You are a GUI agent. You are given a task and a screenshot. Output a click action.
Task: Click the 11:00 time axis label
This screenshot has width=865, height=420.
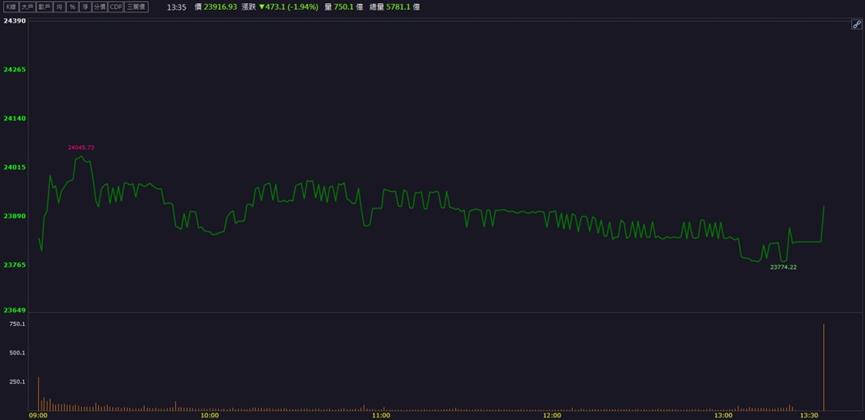(381, 416)
